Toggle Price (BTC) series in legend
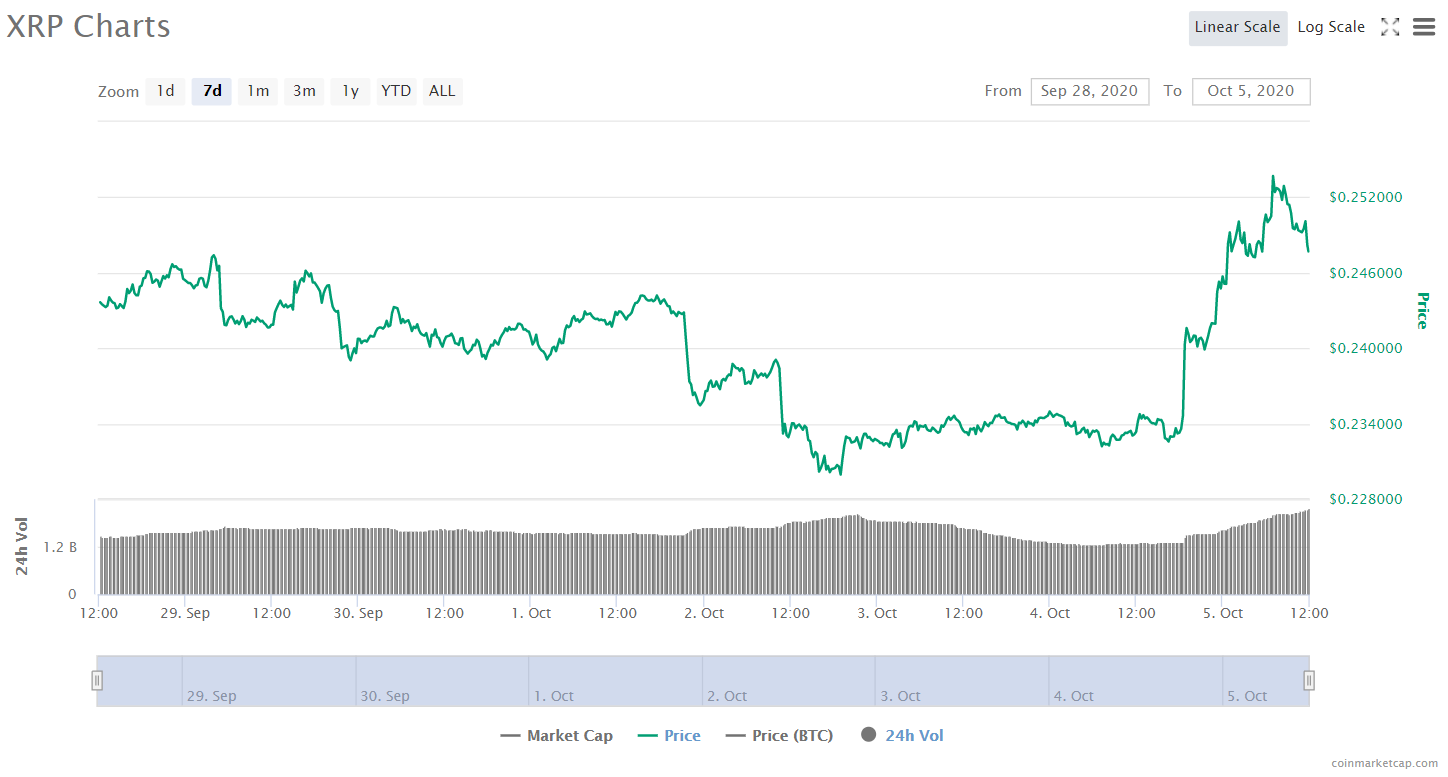This screenshot has height=777, width=1448. click(779, 736)
